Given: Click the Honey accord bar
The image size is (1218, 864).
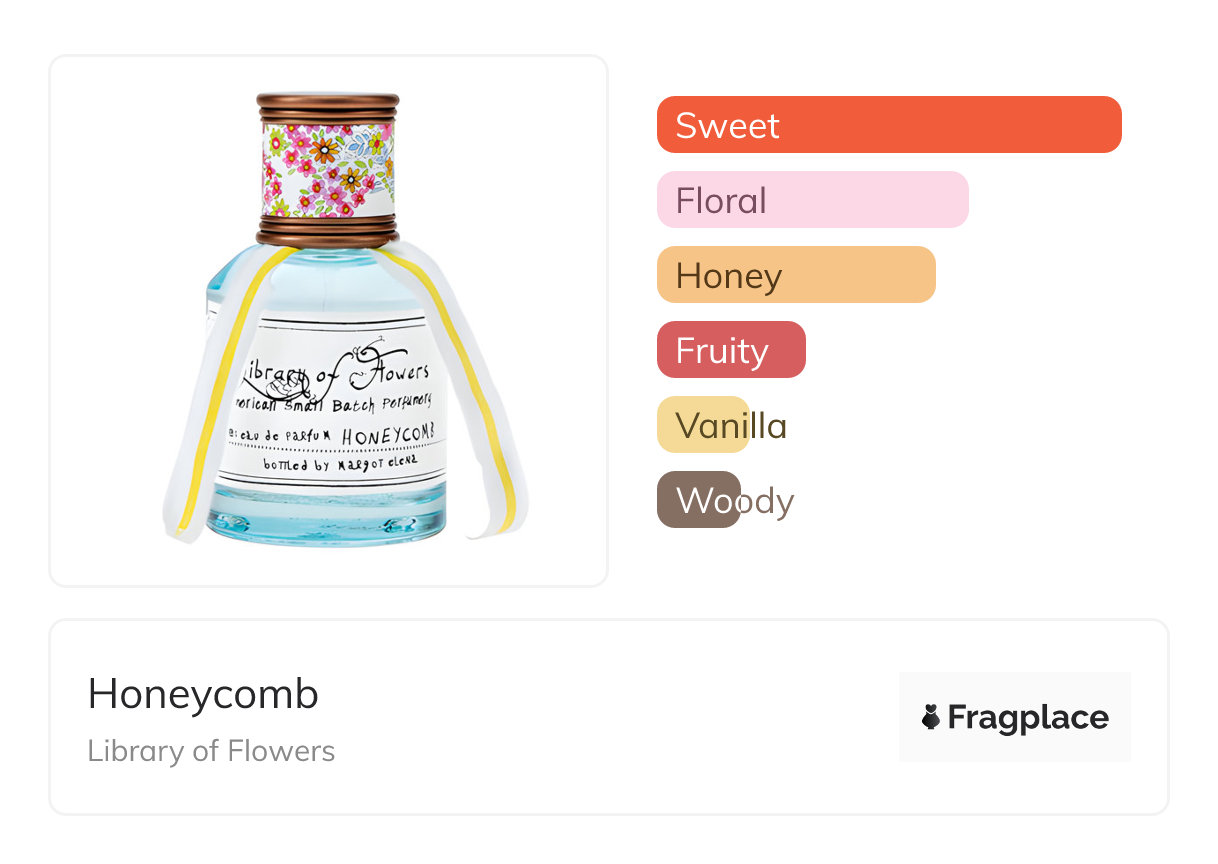Looking at the screenshot, I should click(x=795, y=275).
